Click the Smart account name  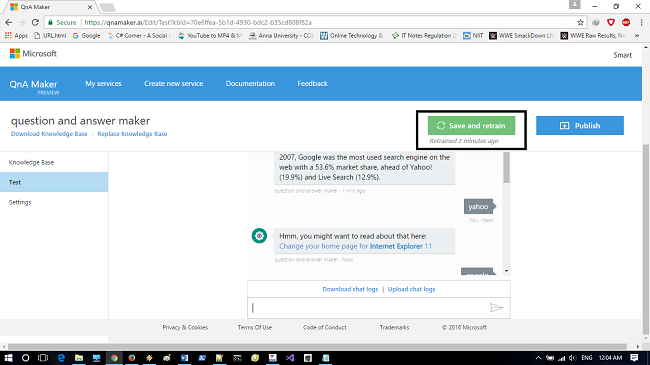(x=623, y=55)
